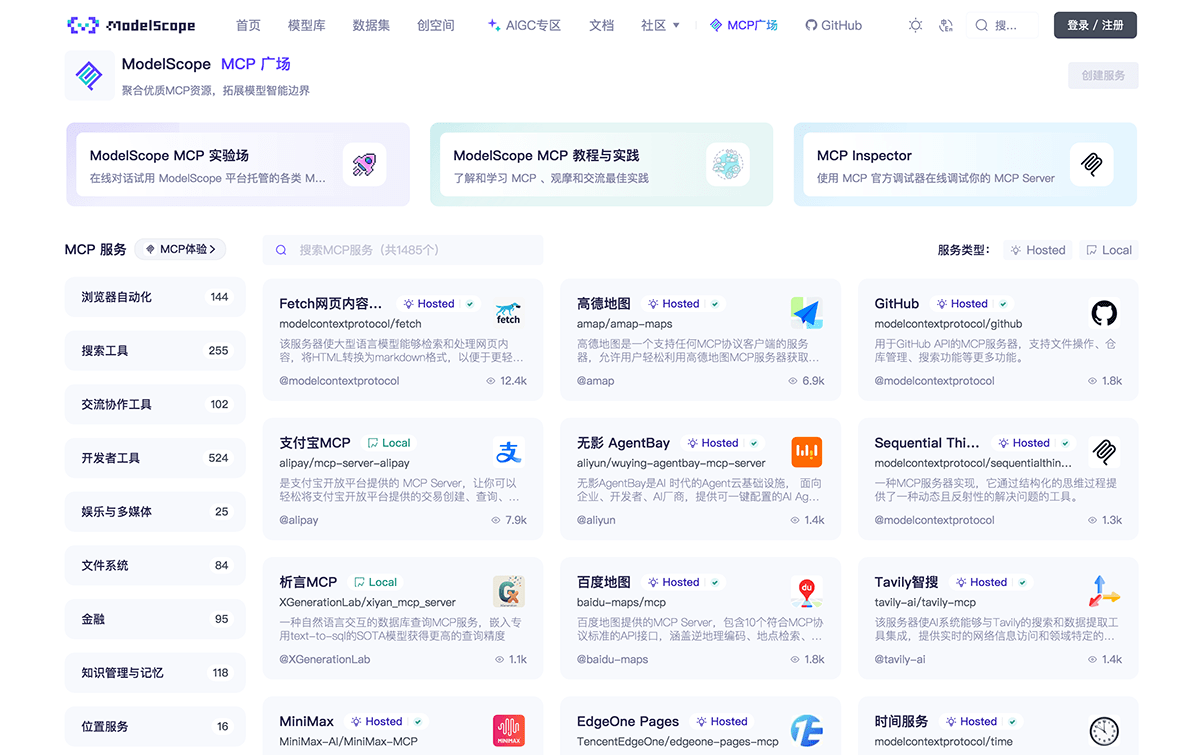Open MCP体验 from the sidebar
The width and height of the screenshot is (1200, 755).
coord(180,249)
